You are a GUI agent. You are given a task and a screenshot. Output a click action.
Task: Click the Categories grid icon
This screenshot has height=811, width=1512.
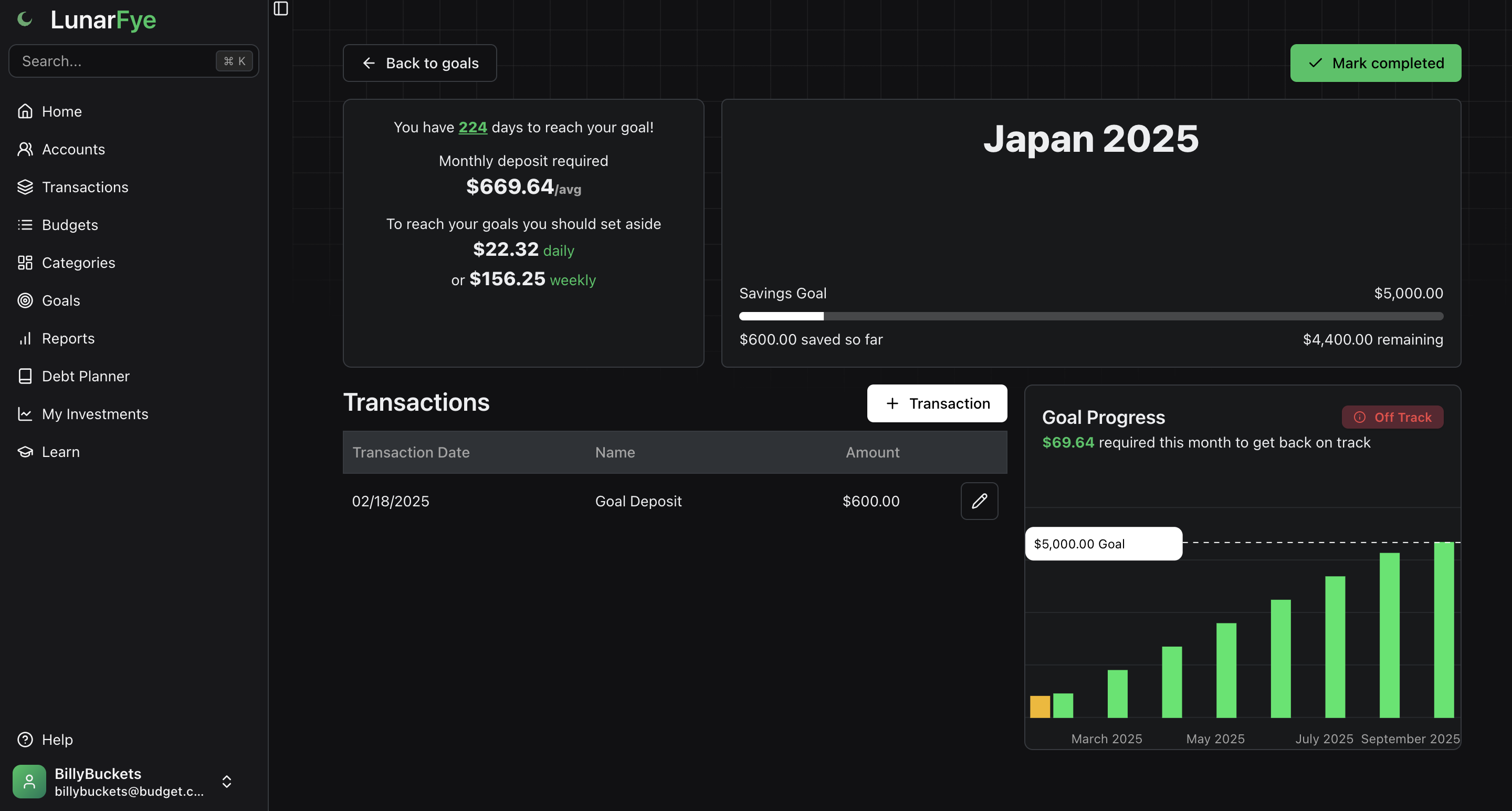click(25, 263)
